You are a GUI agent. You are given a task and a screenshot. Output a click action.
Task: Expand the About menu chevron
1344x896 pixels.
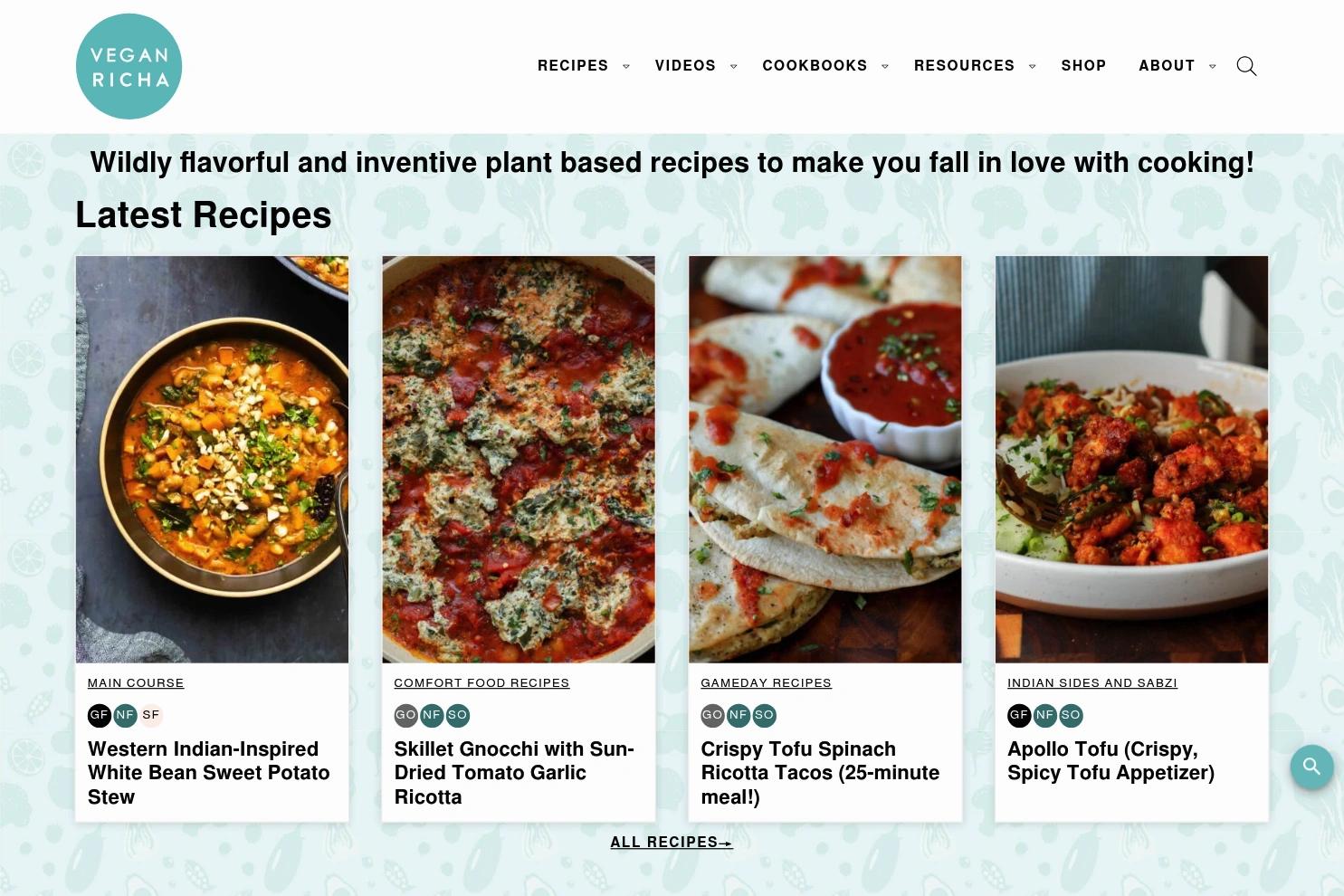click(x=1213, y=66)
